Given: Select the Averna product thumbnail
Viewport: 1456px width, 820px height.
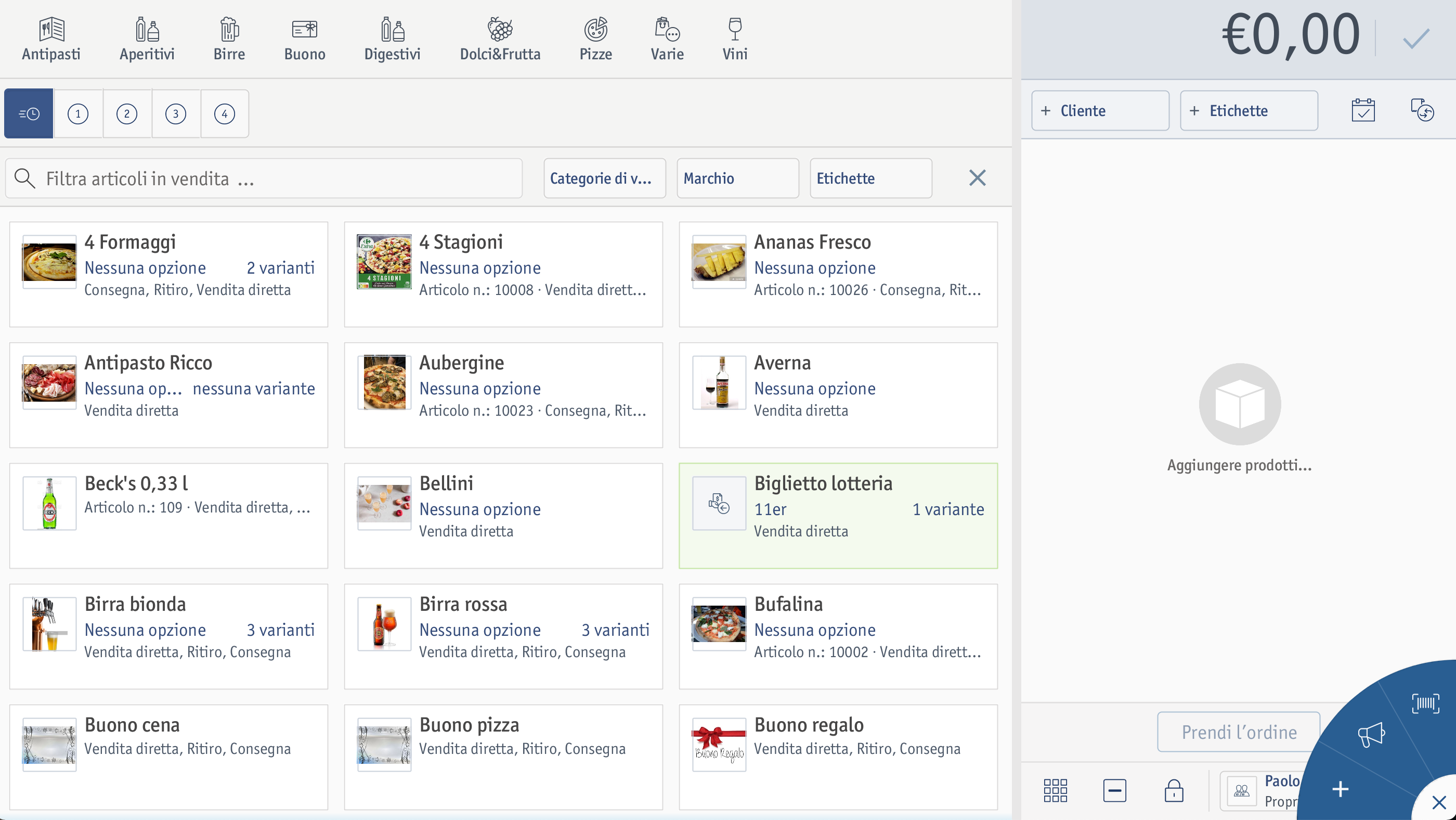Looking at the screenshot, I should coord(719,382).
